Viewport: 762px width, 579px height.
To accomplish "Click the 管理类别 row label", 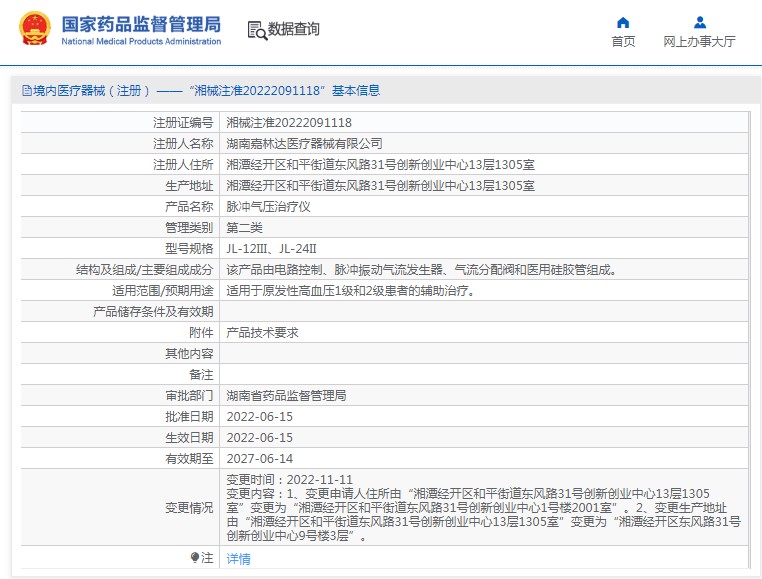I will point(189,228).
